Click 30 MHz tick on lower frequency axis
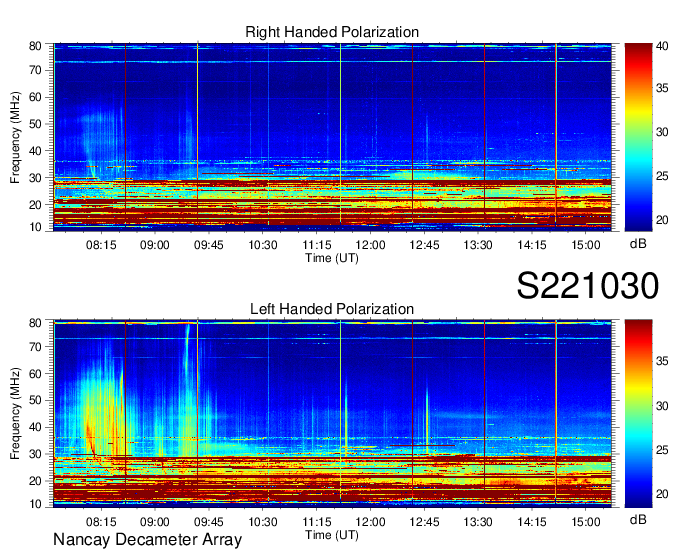The width and height of the screenshot is (680, 552). [35, 454]
